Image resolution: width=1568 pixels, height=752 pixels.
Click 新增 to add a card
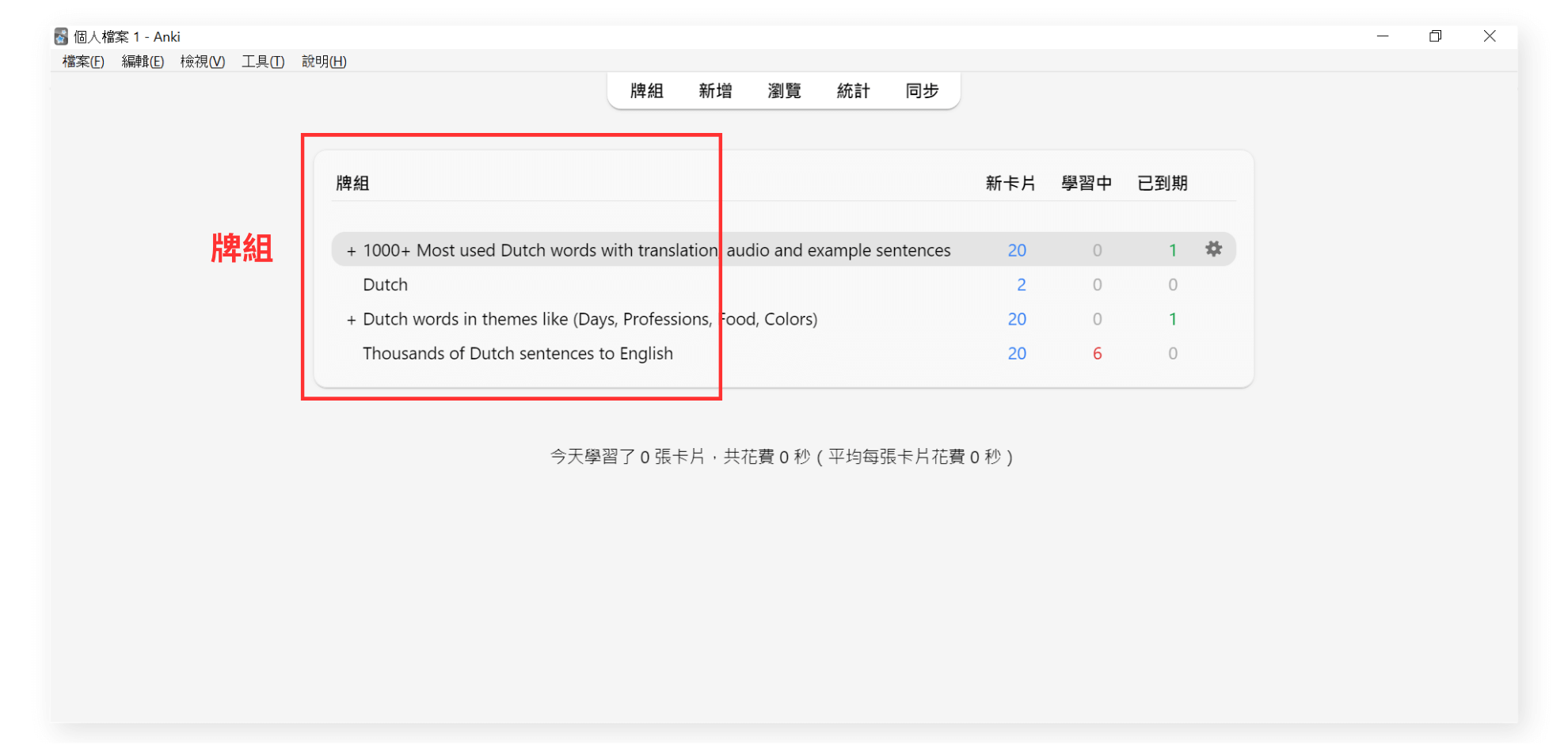[x=715, y=91]
